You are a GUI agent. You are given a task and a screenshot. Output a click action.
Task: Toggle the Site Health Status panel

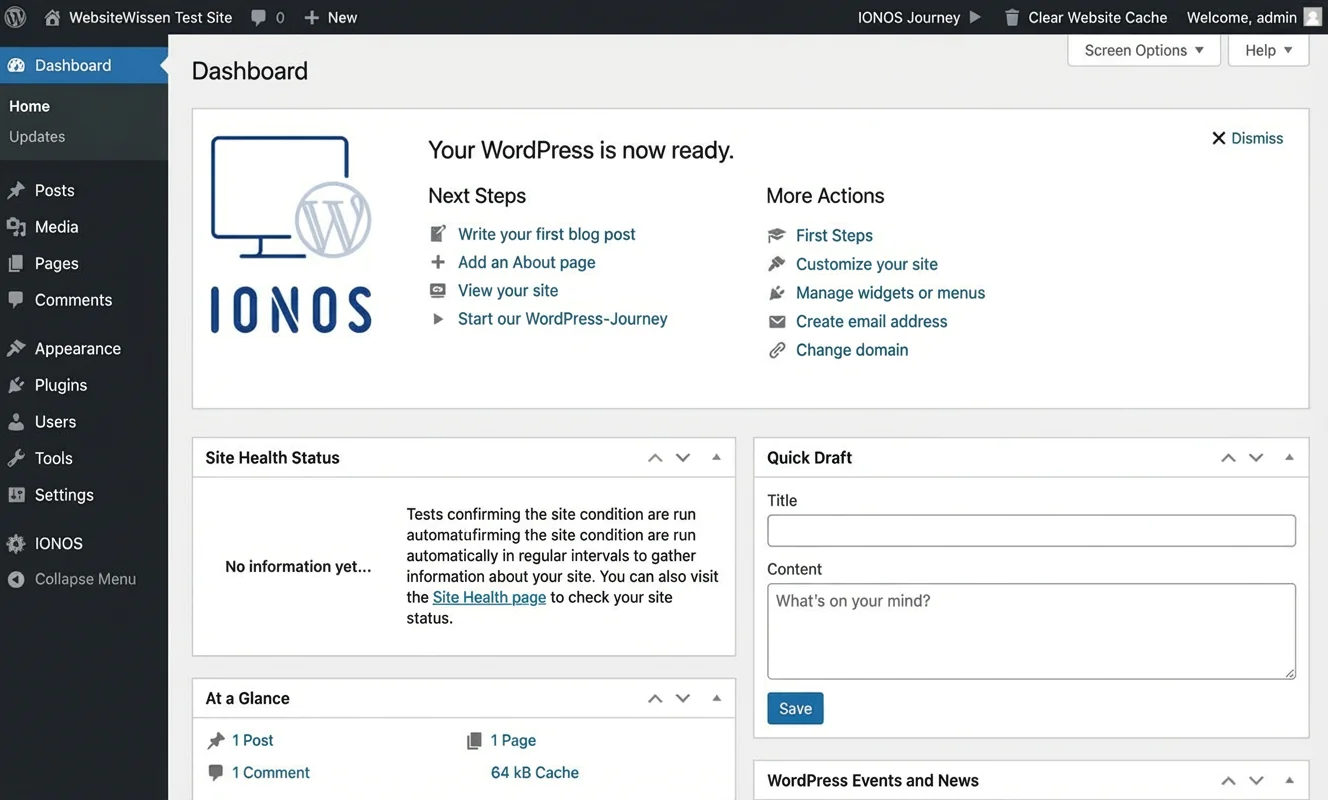pyautogui.click(x=716, y=457)
